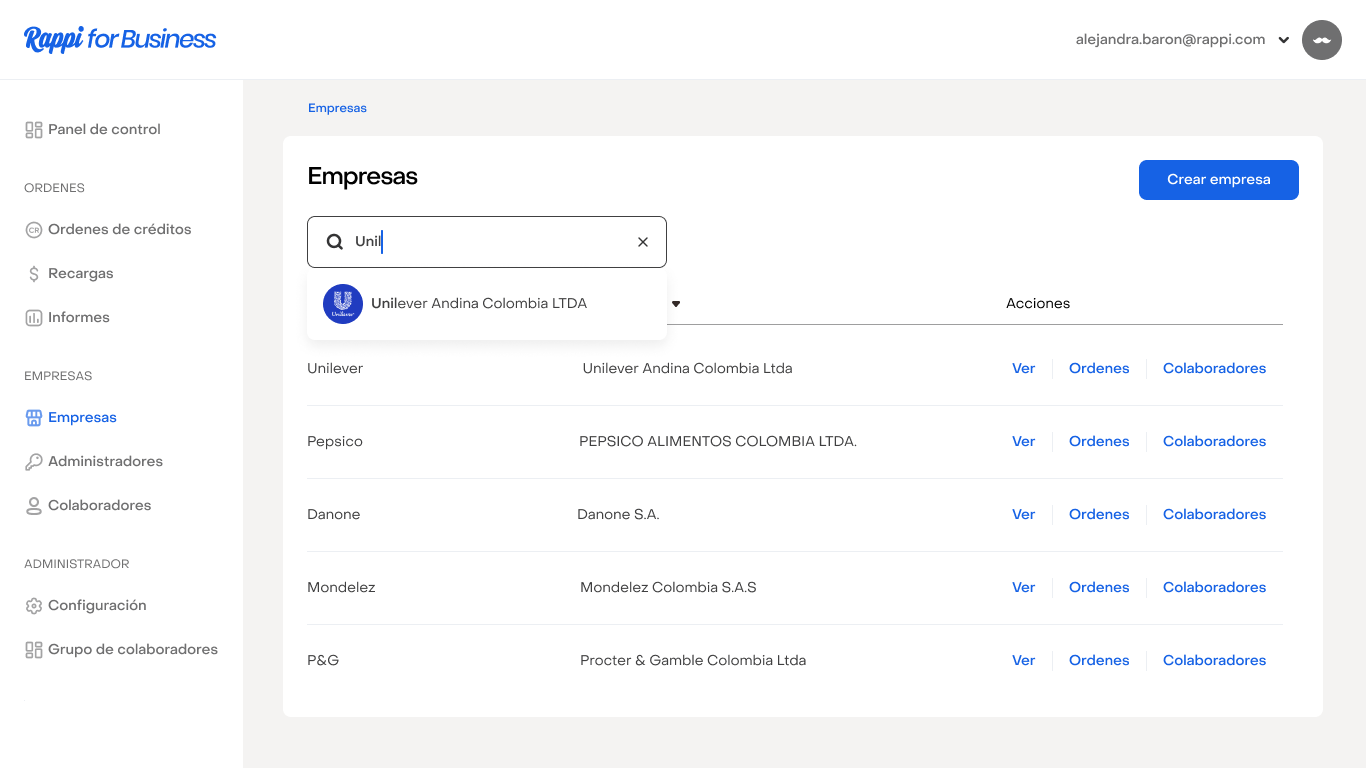This screenshot has height=768, width=1366.
Task: View Colaboradores for P&G
Action: click(1214, 661)
